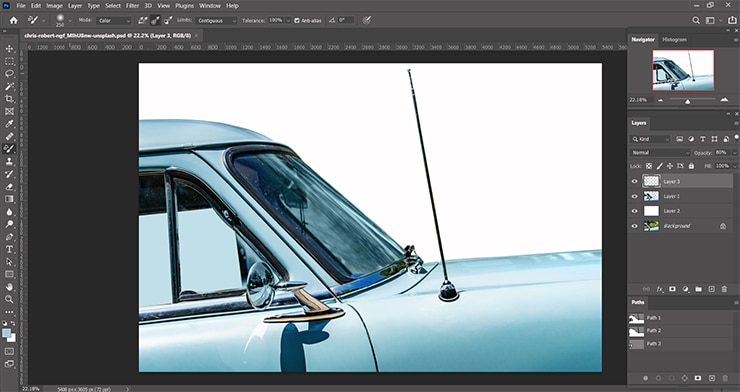Toggle Lock all padlock icon
Viewport: 740px width, 392px height.
[x=691, y=166]
